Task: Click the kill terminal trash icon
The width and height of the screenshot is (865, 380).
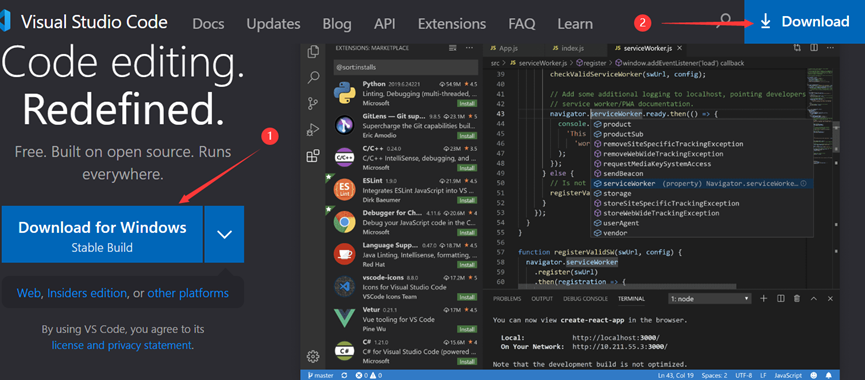Action: point(797,298)
